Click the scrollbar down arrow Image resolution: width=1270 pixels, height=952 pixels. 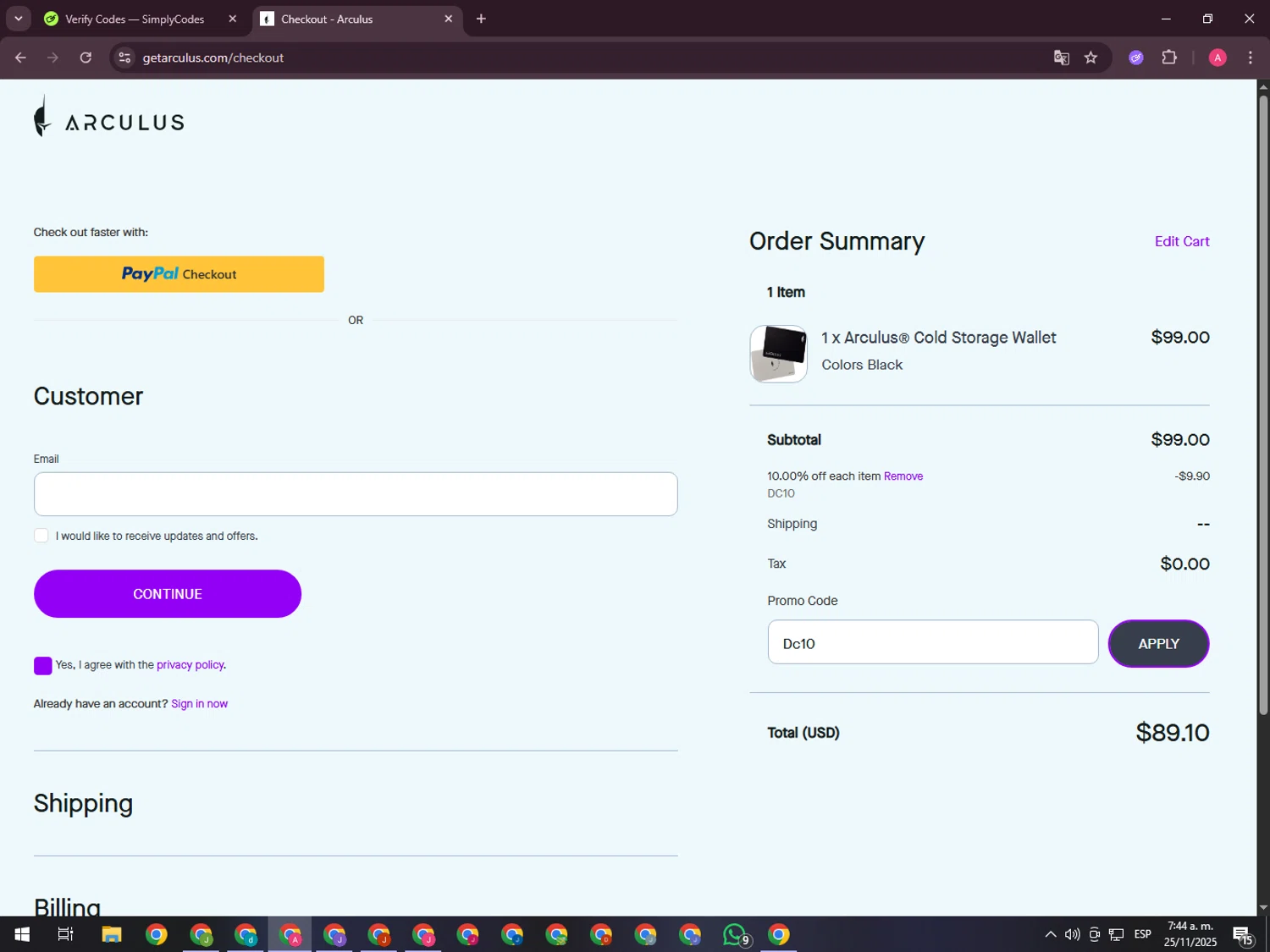(x=1263, y=908)
